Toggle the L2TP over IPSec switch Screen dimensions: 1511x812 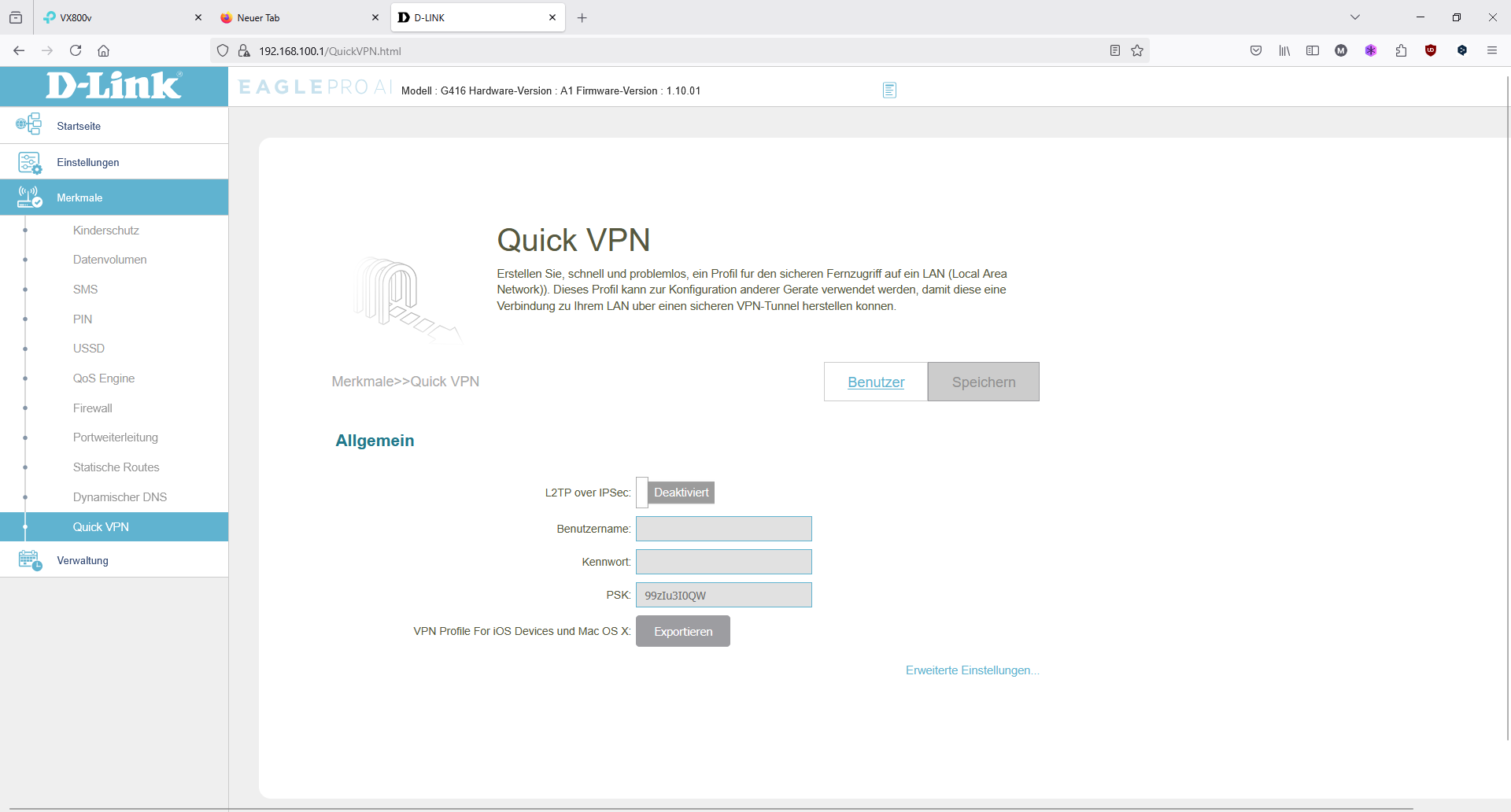coord(675,493)
